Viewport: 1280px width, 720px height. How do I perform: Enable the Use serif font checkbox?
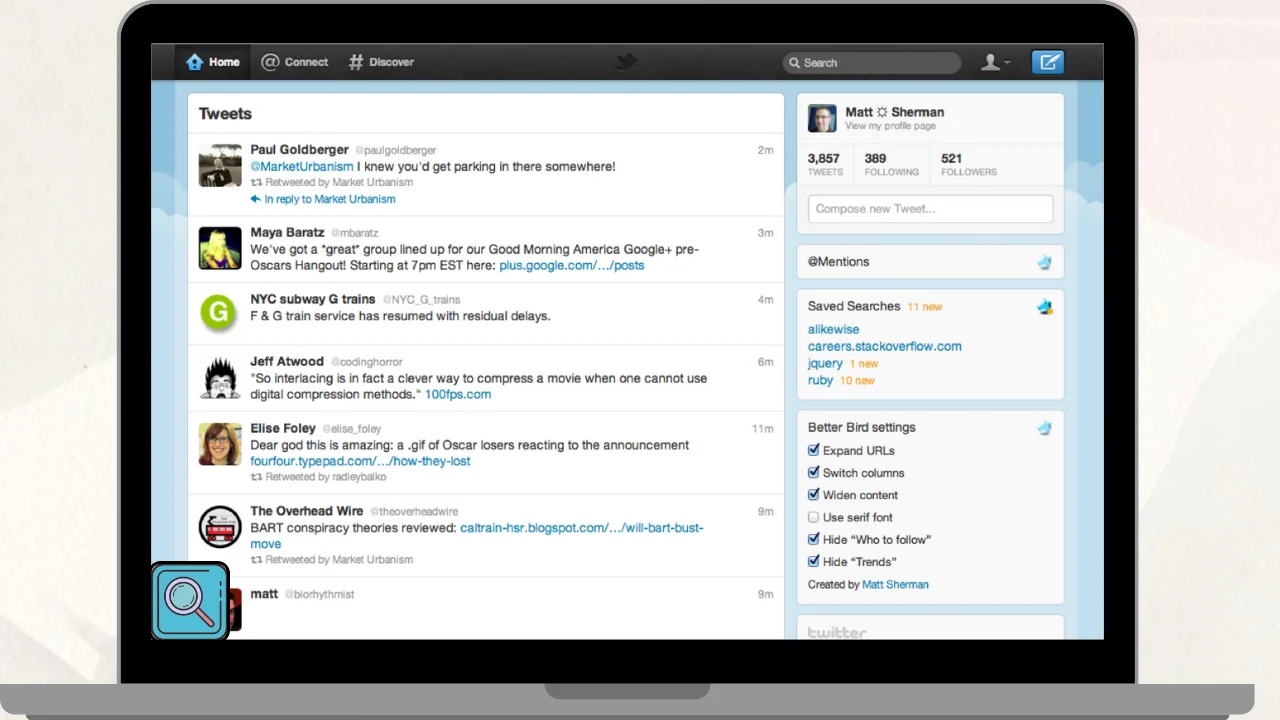[x=814, y=517]
